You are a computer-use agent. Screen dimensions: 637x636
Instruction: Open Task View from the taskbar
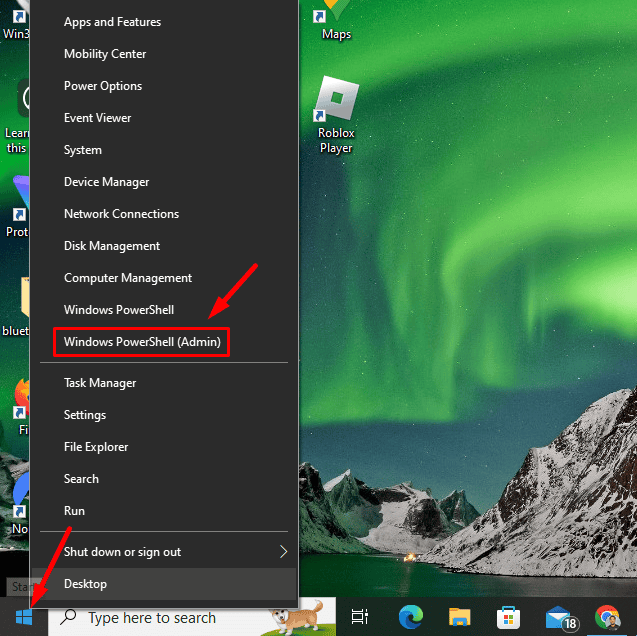click(x=360, y=617)
